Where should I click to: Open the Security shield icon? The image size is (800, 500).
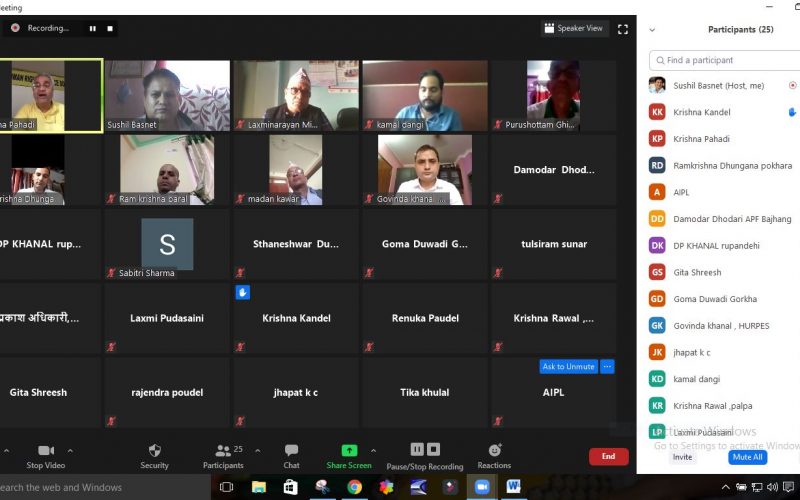coord(154,451)
